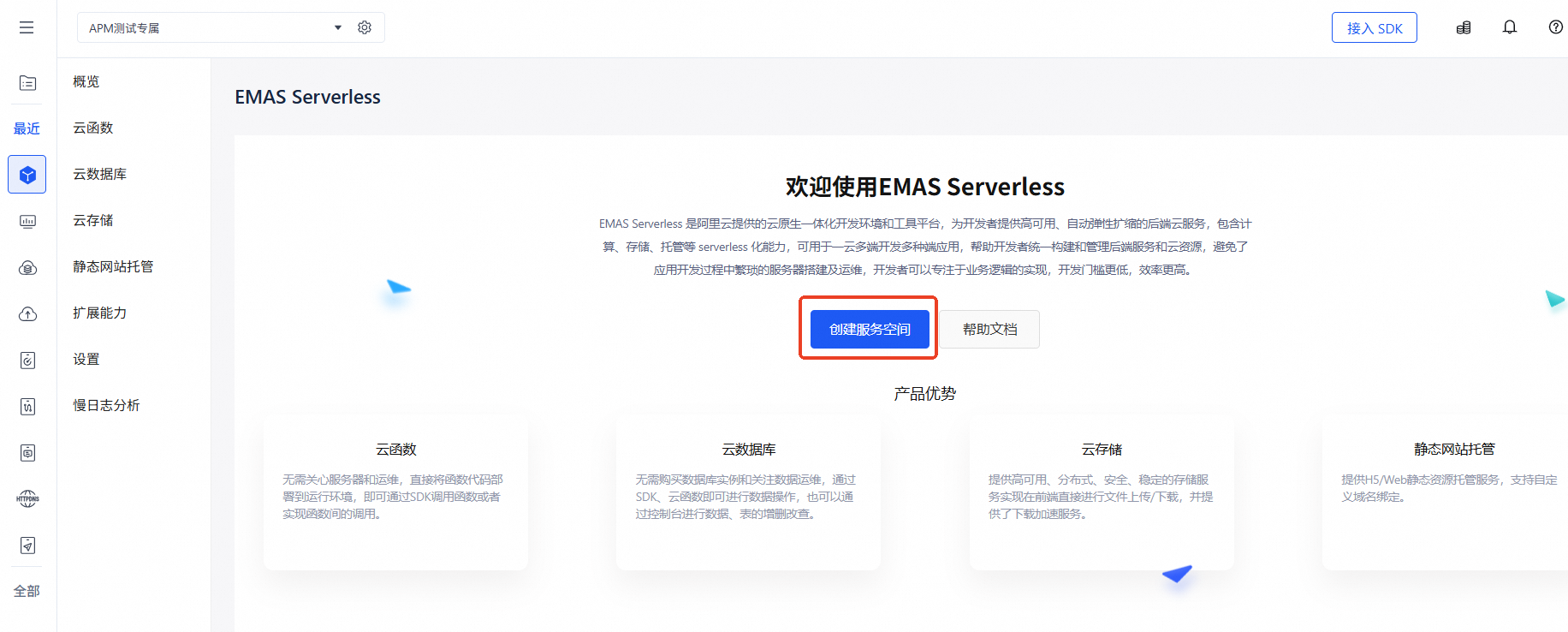Select the highlighted blue cube Serverless icon

point(27,175)
